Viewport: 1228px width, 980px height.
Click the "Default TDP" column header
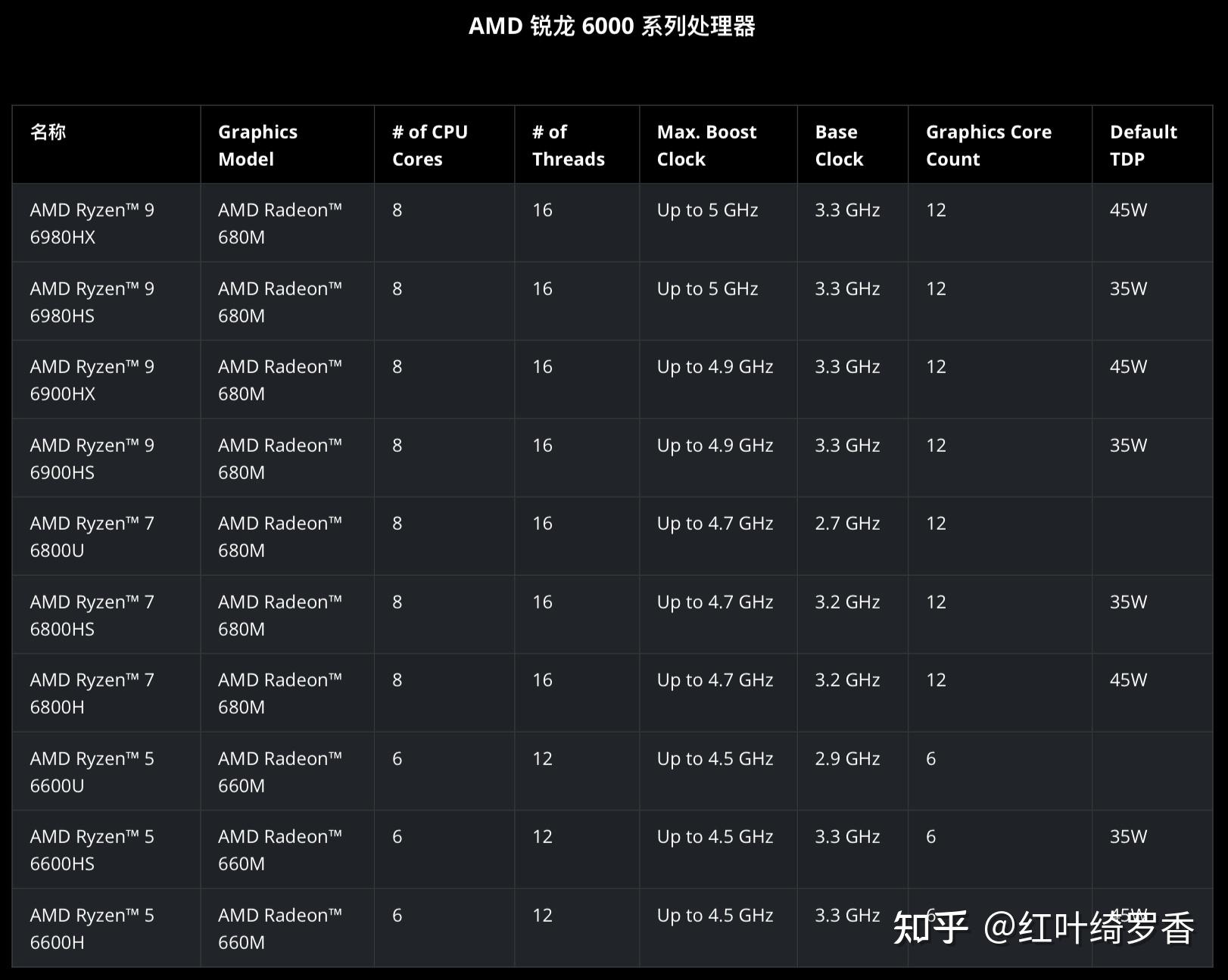[x=1142, y=145]
